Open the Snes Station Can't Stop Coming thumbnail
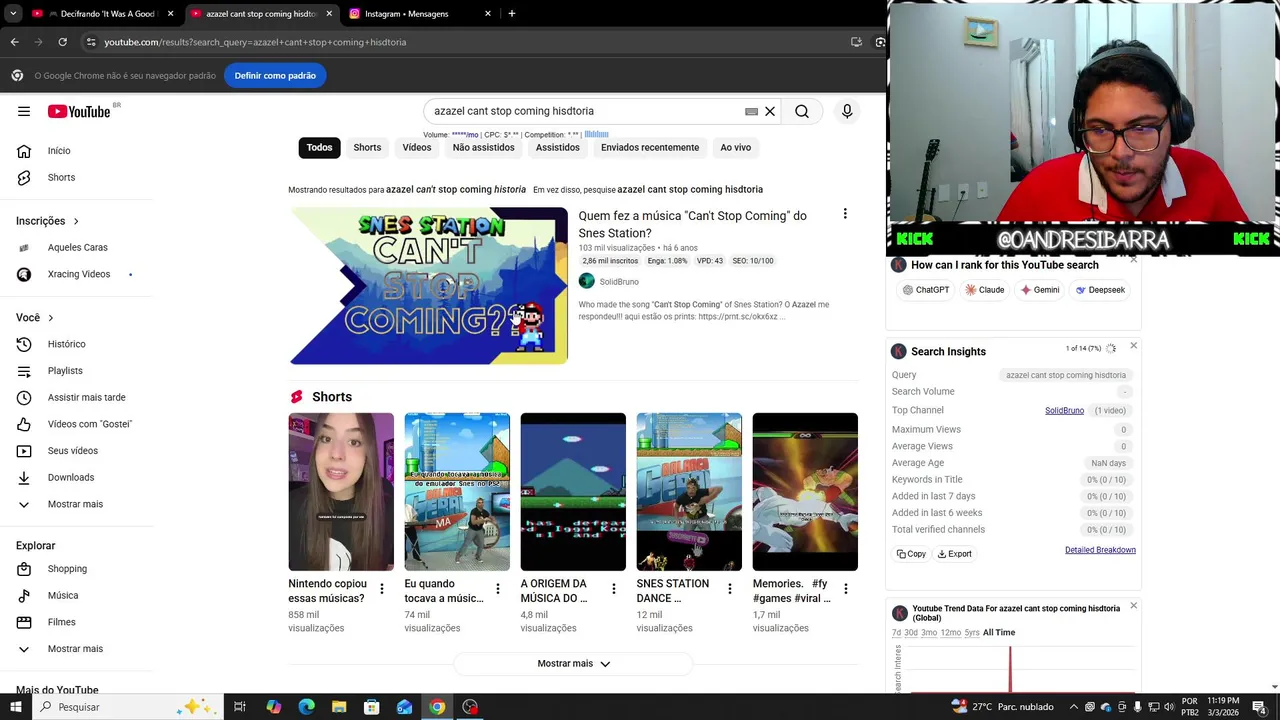Viewport: 1280px width, 720px height. click(x=428, y=286)
